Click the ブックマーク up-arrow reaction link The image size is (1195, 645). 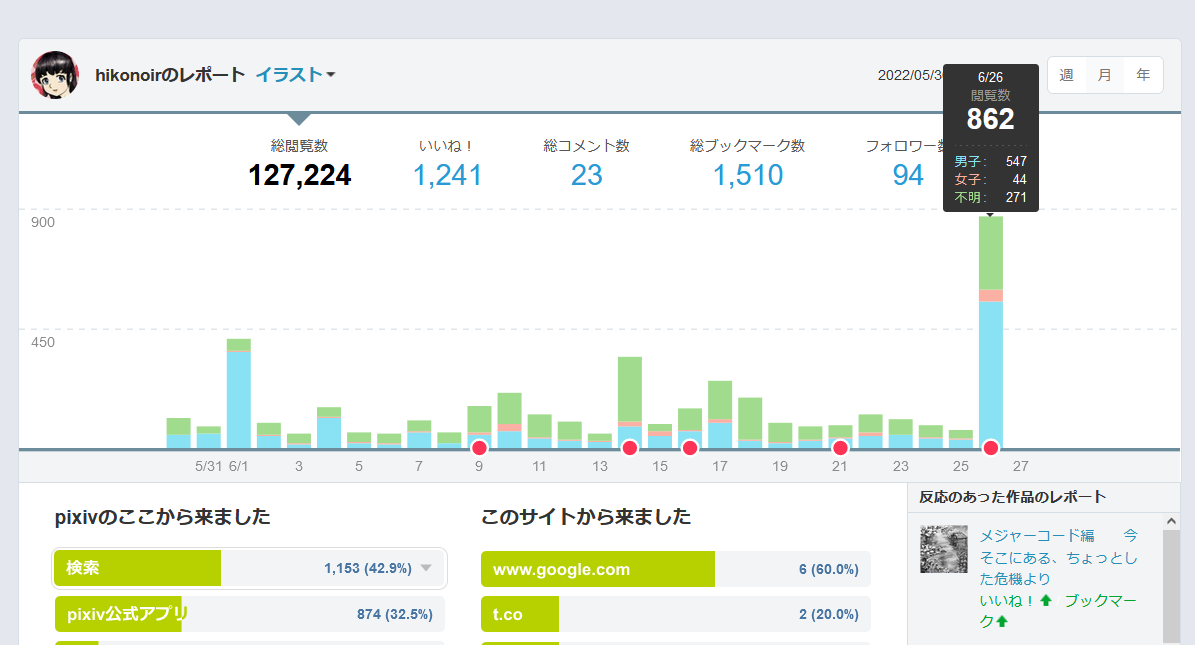pos(1059,611)
